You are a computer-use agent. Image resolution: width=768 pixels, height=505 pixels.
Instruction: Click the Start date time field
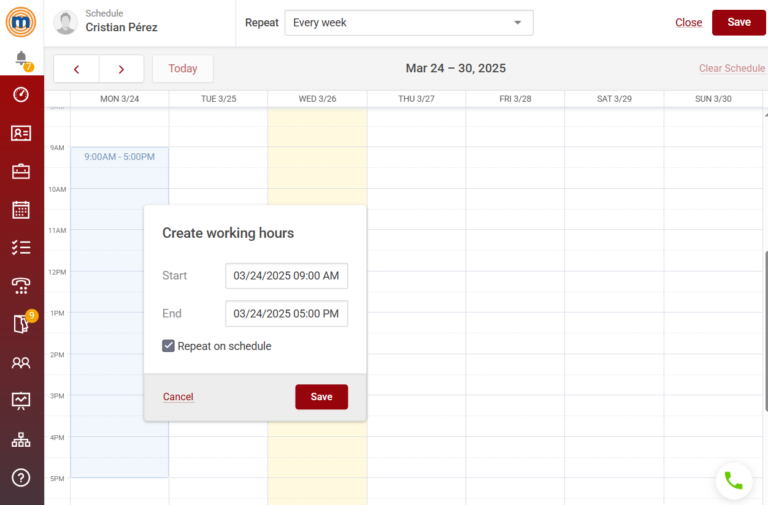pyautogui.click(x=286, y=276)
